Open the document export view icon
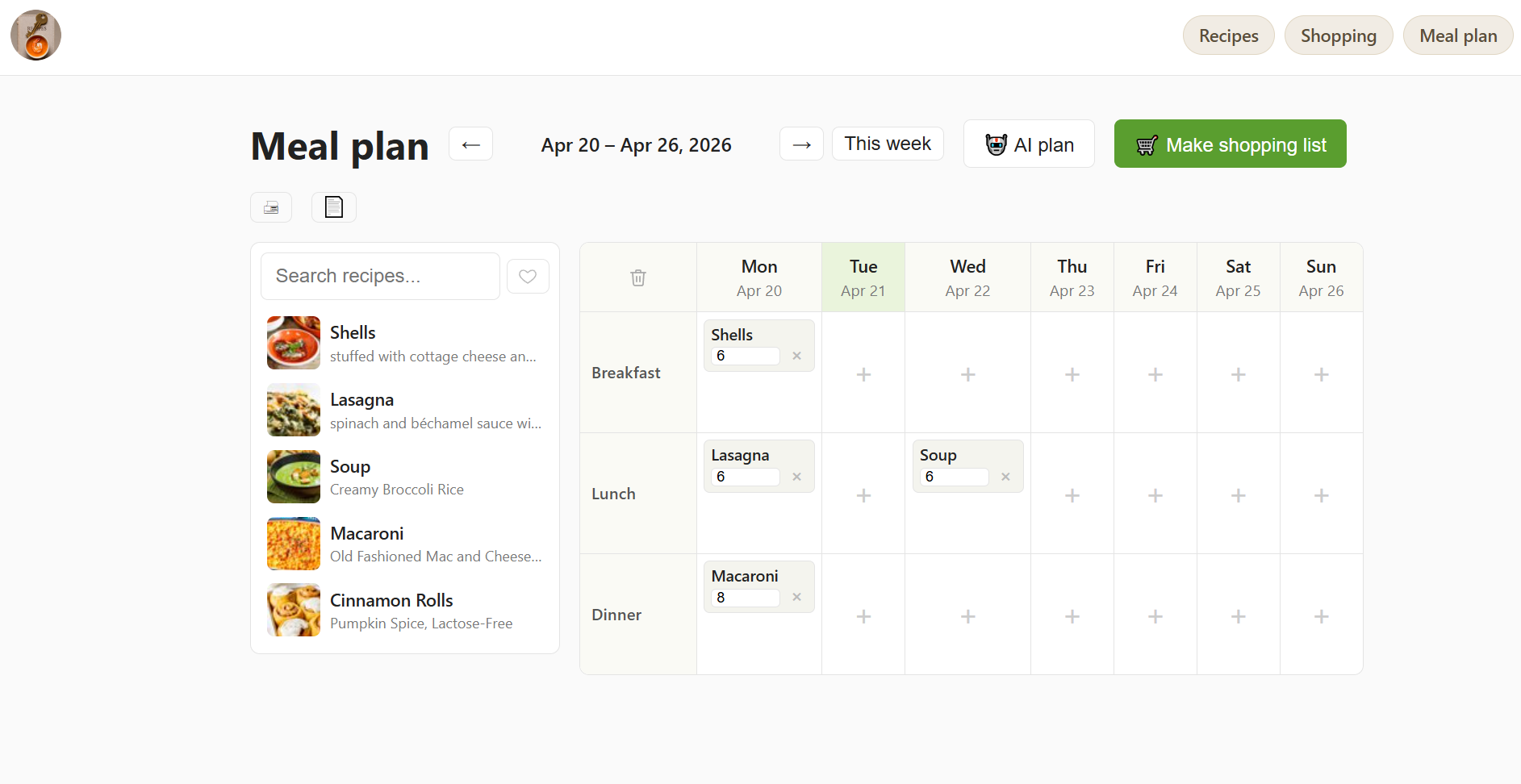The height and width of the screenshot is (784, 1521). click(x=333, y=207)
